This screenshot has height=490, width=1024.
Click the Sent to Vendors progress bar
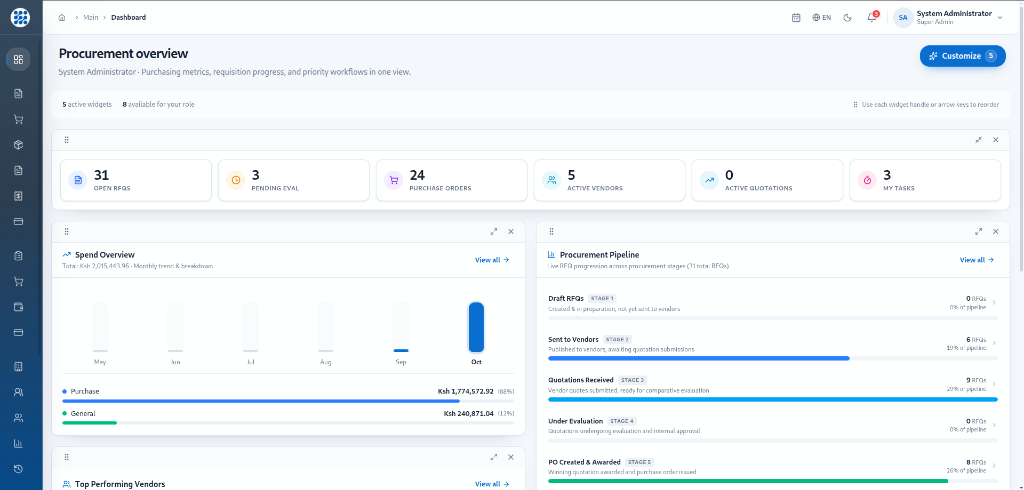(x=773, y=358)
